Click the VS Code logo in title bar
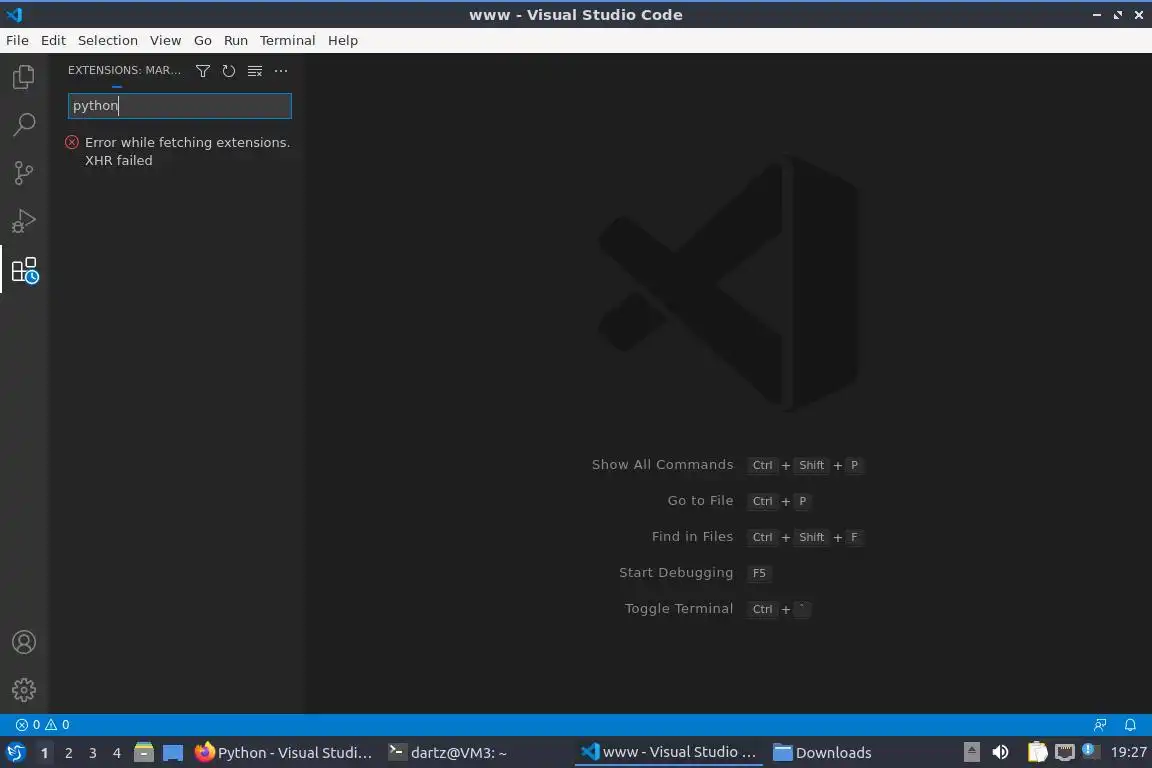 [15, 14]
